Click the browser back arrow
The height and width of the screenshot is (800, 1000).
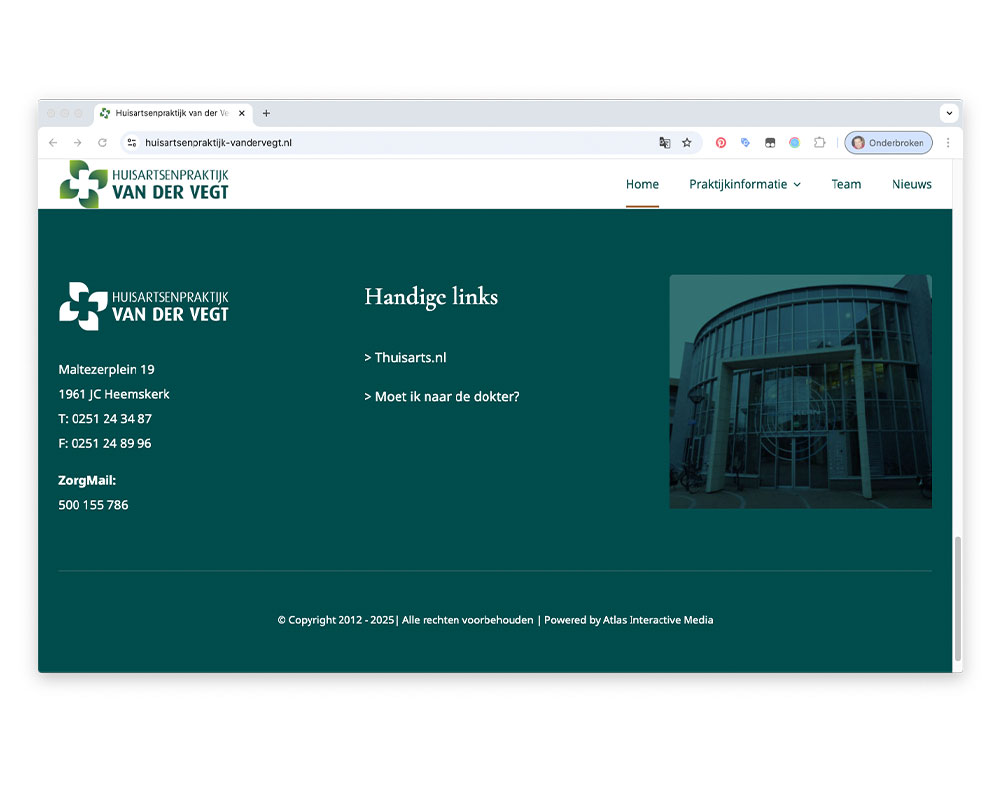53,143
